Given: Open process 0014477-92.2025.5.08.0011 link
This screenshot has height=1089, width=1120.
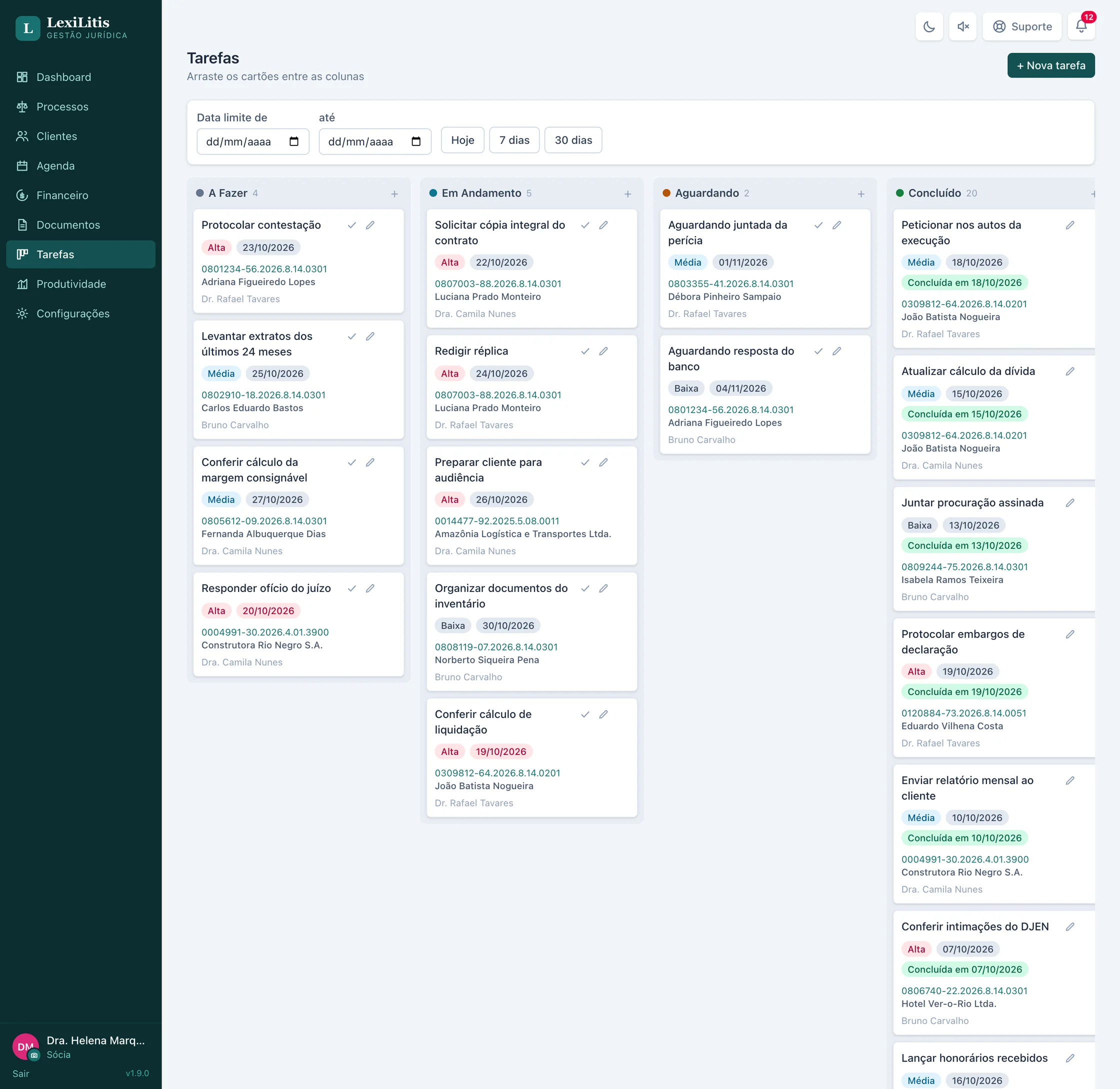Looking at the screenshot, I should click(x=496, y=521).
